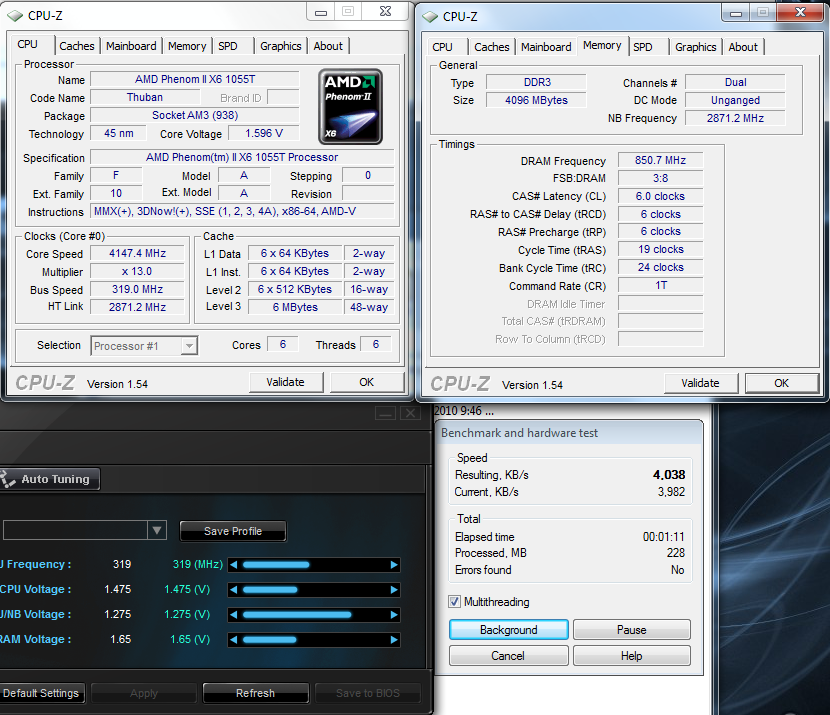
Task: Increase RAM Voltage with its right arrow
Action: pyautogui.click(x=394, y=639)
